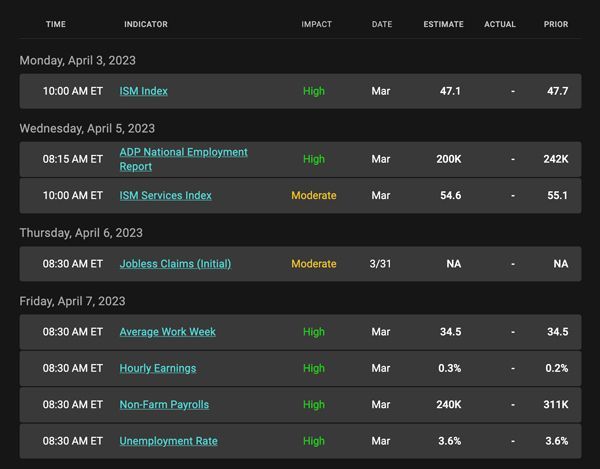Click the ESTIMATE column header
This screenshot has height=469, width=600.
click(x=443, y=24)
